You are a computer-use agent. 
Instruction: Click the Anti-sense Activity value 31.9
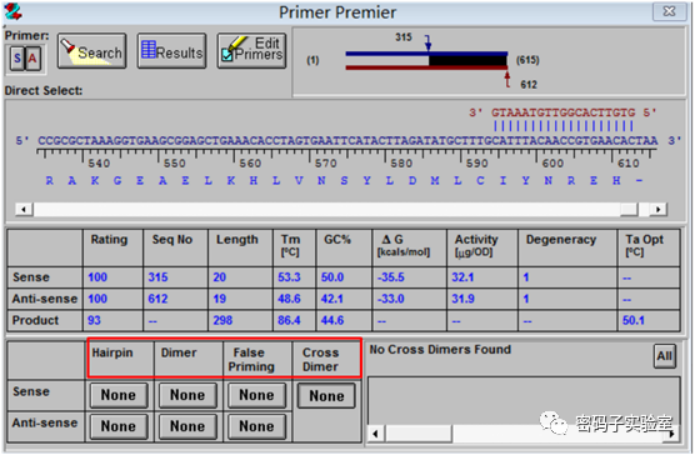click(x=463, y=299)
